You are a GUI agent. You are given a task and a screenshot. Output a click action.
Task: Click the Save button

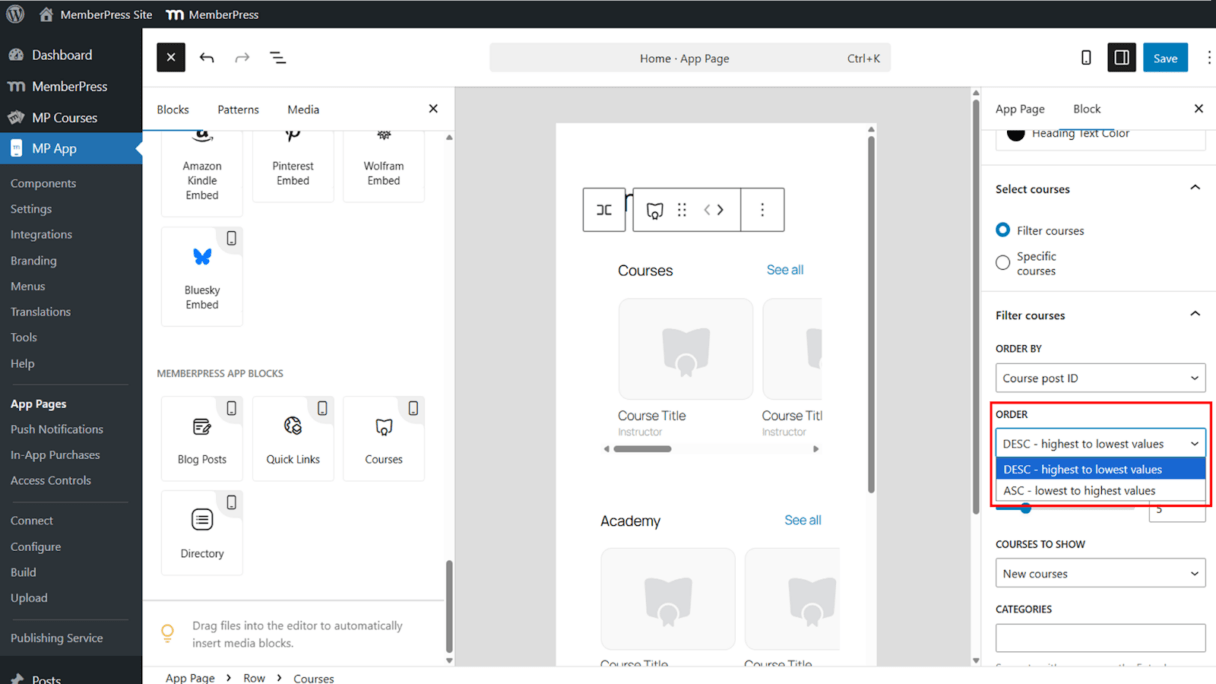tap(1165, 58)
